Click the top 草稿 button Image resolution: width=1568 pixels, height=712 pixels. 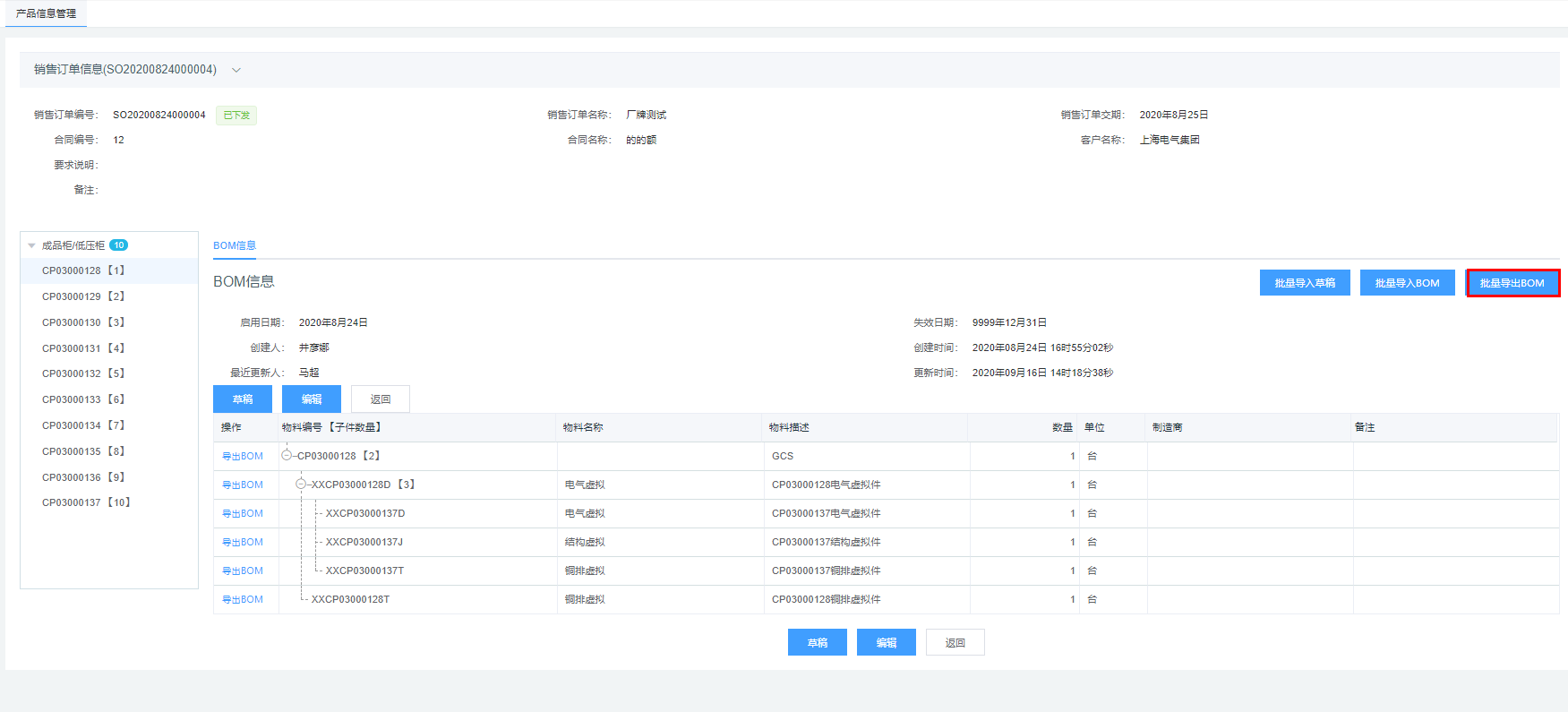point(243,399)
